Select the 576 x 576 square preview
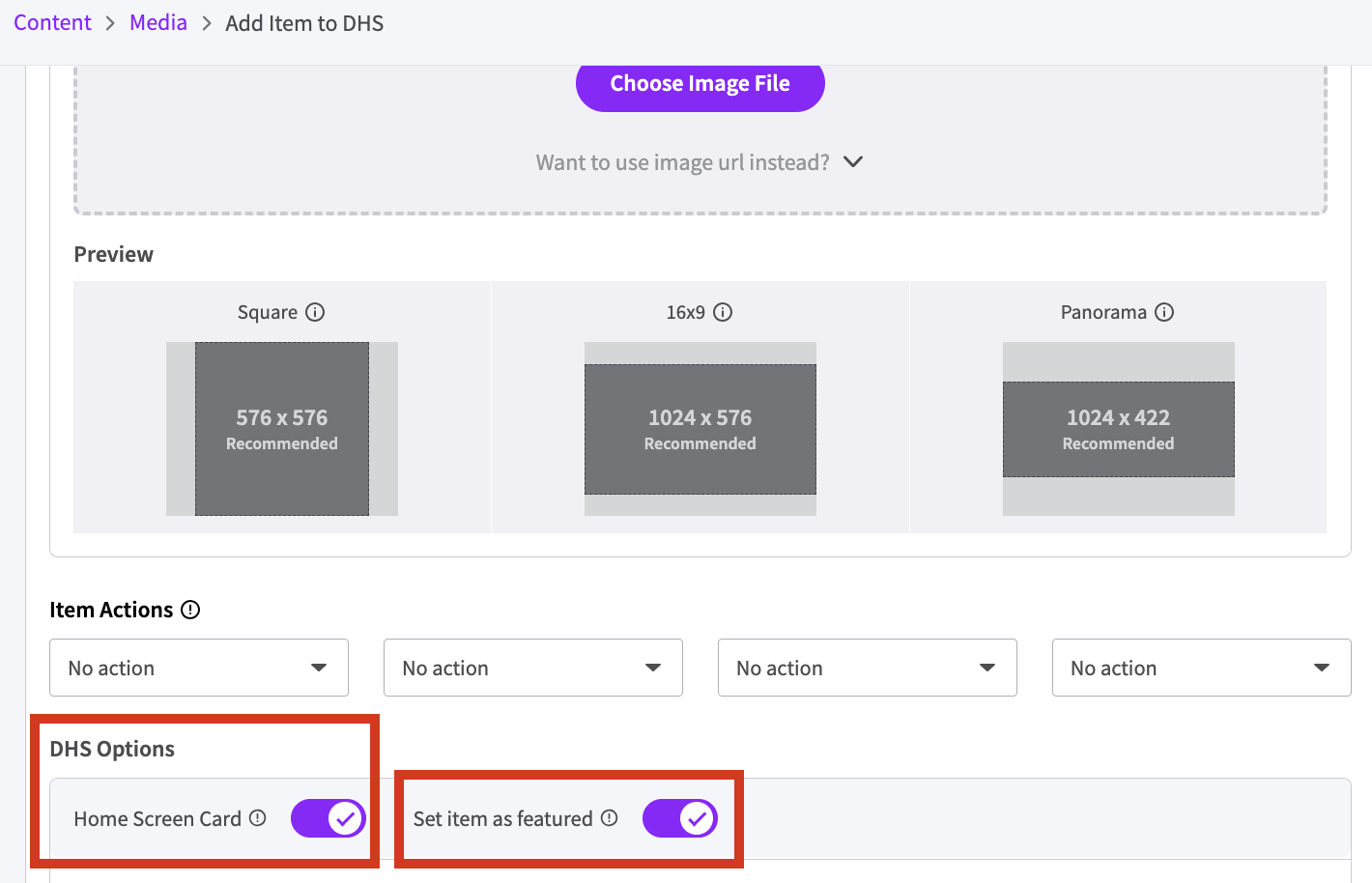 click(x=282, y=429)
